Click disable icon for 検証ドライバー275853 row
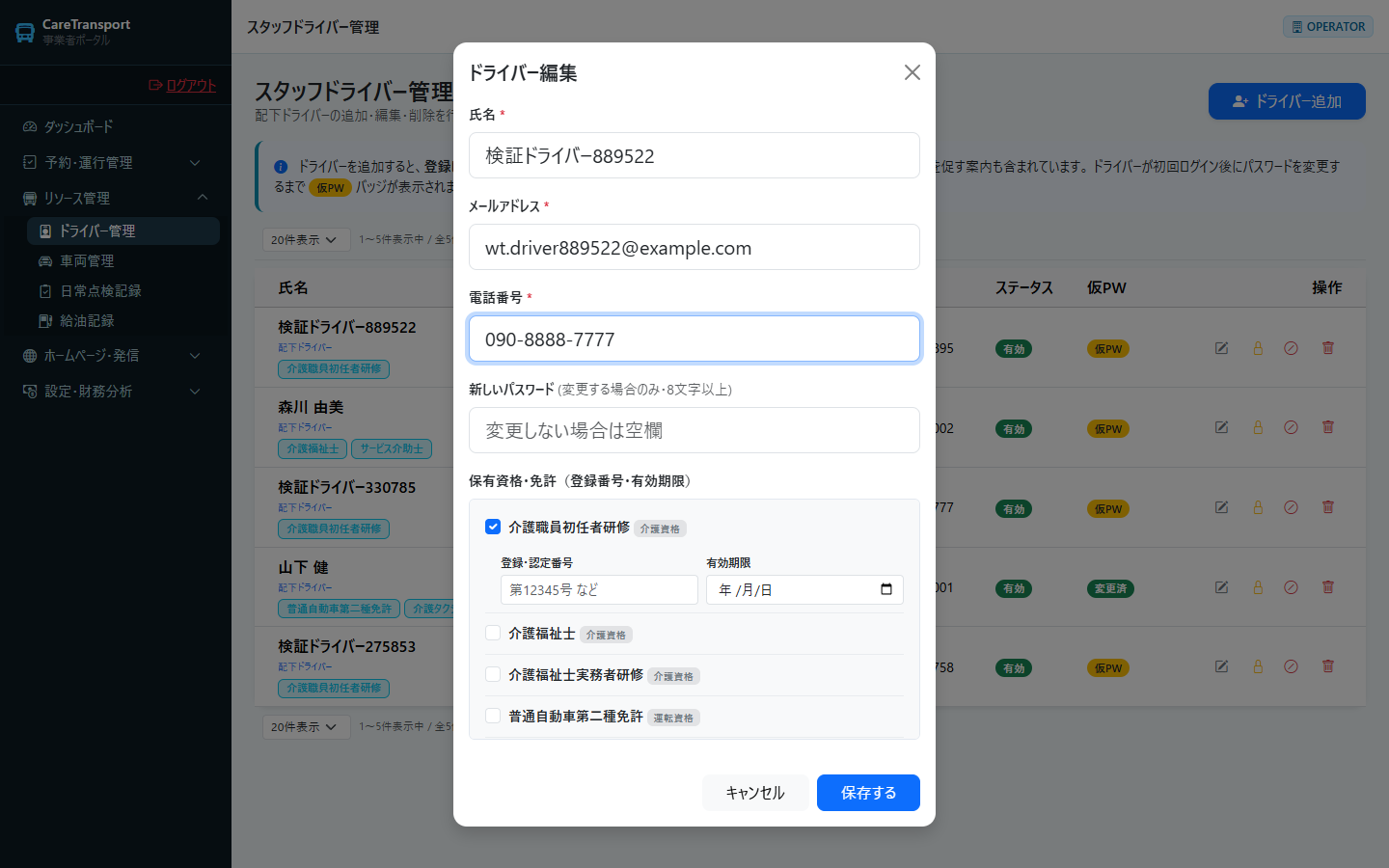The width and height of the screenshot is (1389, 868). [x=1291, y=666]
